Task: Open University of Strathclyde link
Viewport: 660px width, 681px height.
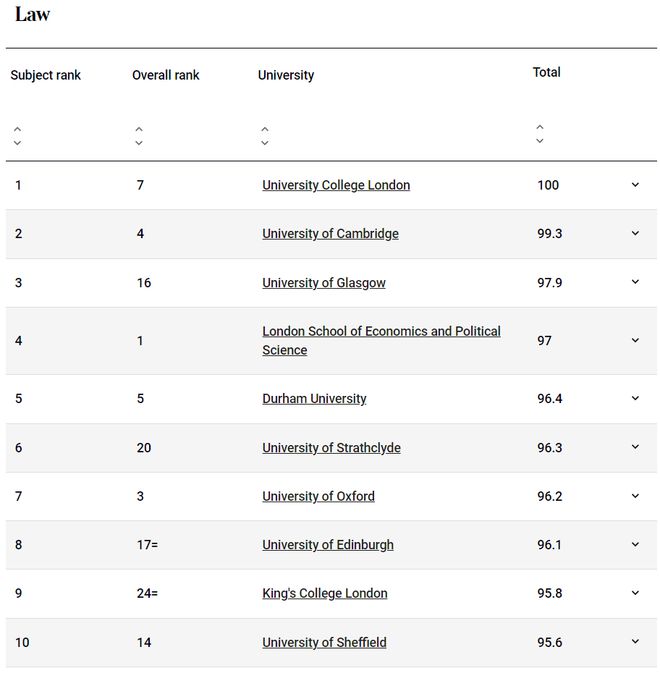Action: [x=331, y=448]
